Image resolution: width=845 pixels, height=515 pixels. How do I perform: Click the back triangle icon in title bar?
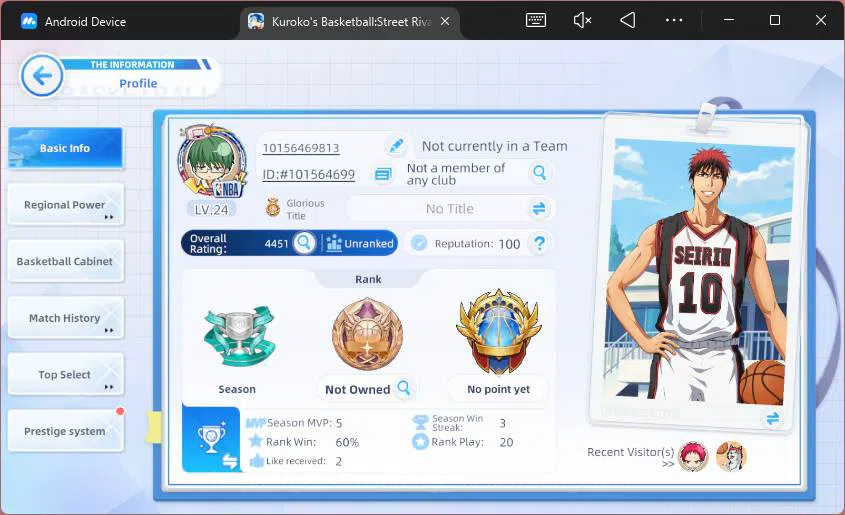click(x=627, y=20)
